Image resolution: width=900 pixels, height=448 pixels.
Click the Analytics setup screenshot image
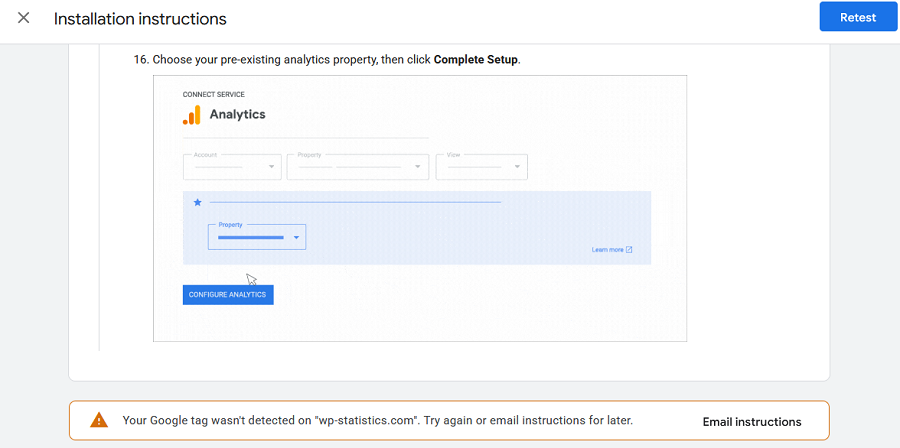click(x=420, y=208)
